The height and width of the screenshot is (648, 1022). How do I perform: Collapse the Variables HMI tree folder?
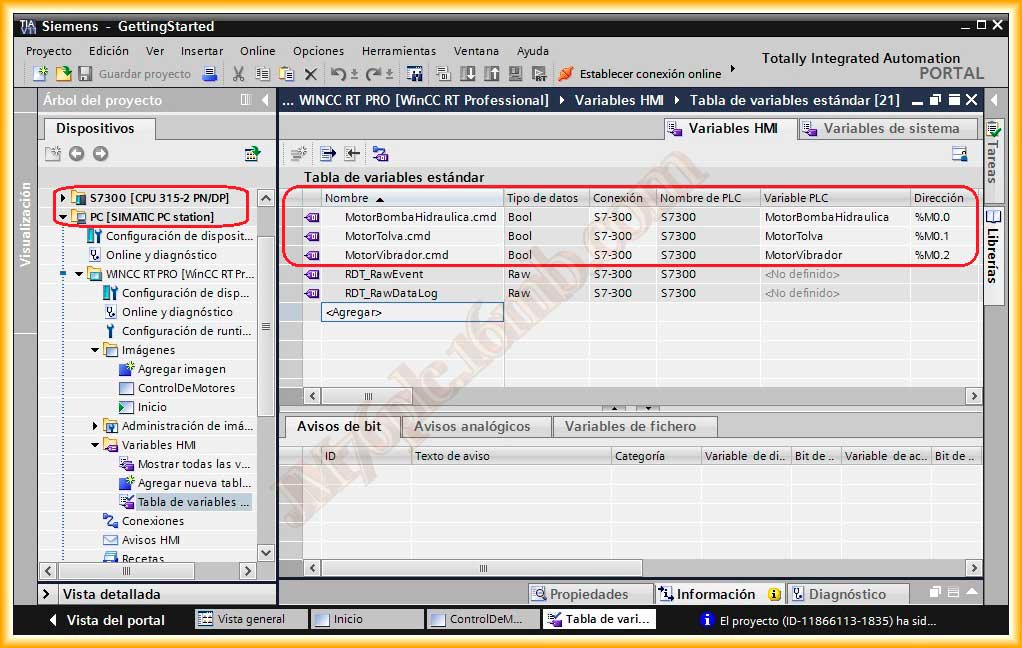(96, 445)
